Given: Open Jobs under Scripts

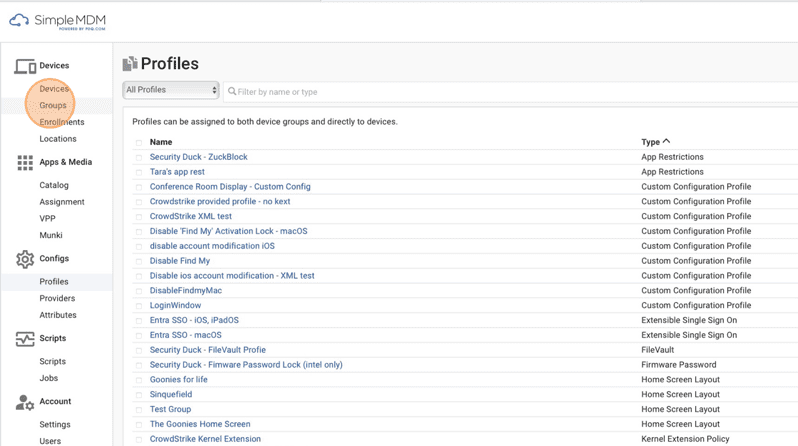Looking at the screenshot, I should click(x=49, y=378).
